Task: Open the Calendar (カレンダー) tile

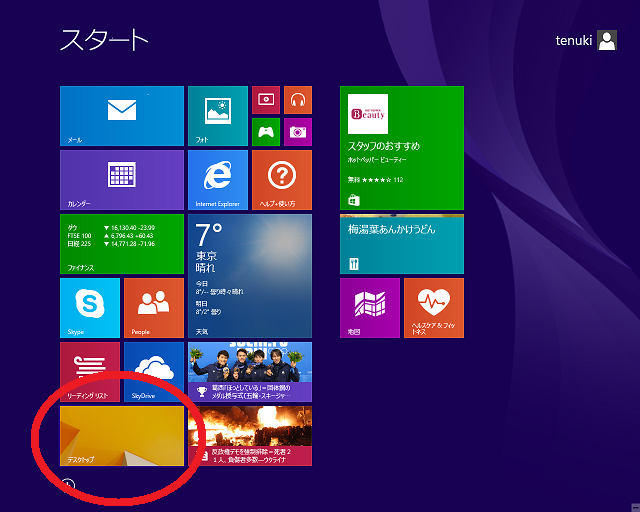Action: 121,180
